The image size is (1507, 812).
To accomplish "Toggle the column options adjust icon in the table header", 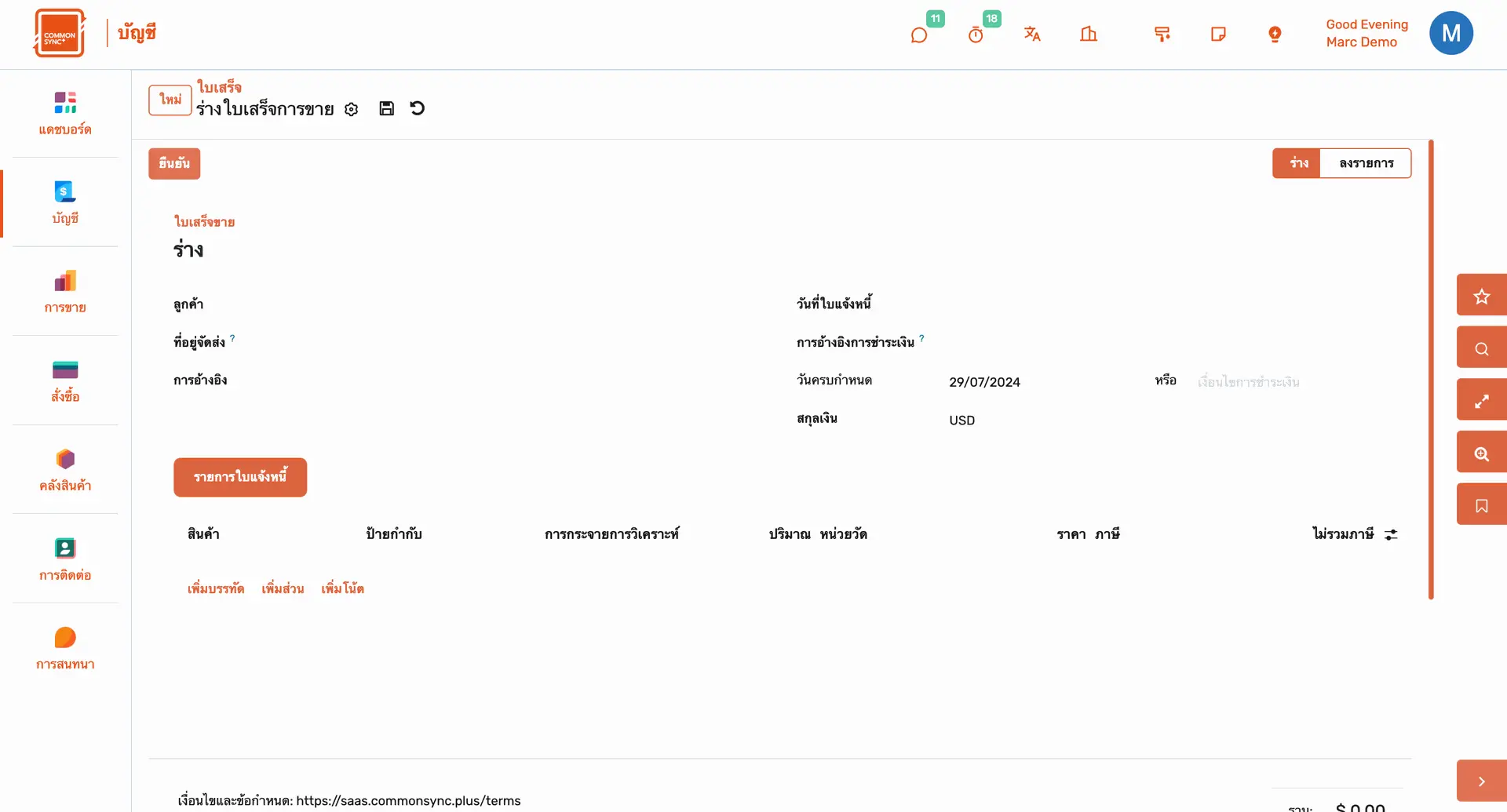I will [1391, 534].
